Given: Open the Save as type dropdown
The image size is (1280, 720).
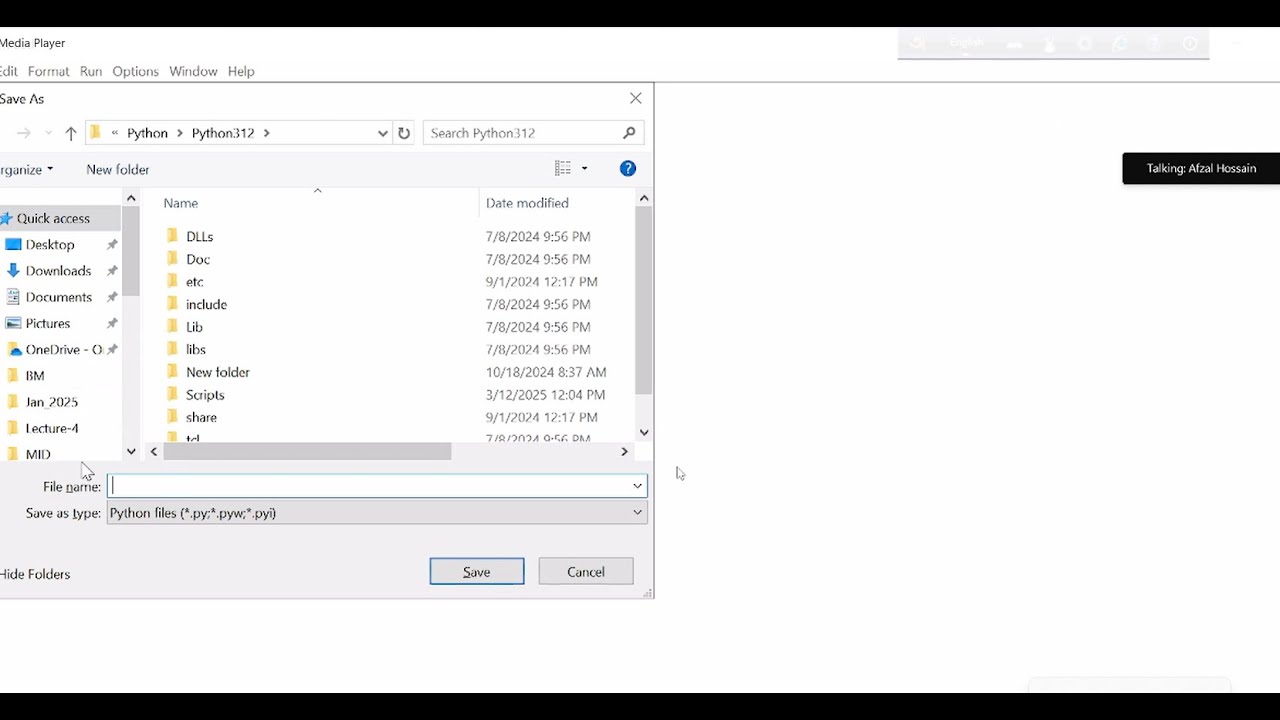Looking at the screenshot, I should coord(637,513).
